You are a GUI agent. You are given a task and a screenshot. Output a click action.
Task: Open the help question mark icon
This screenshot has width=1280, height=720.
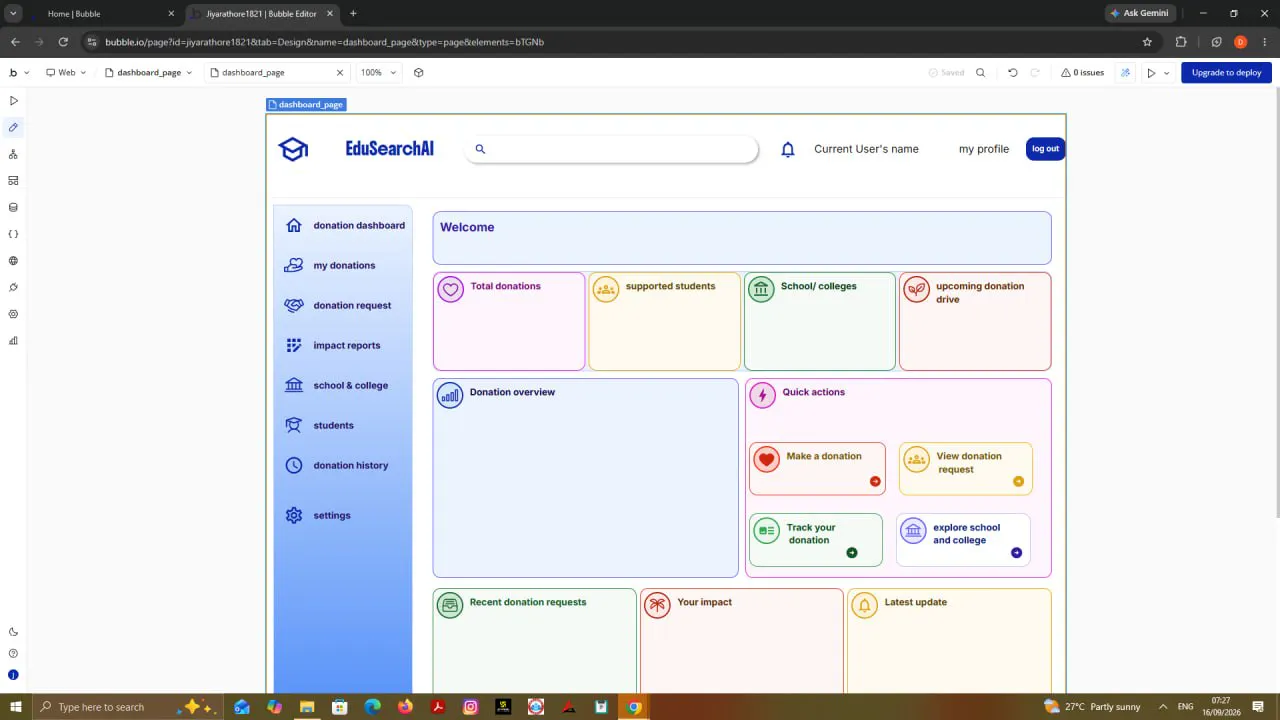point(13,653)
